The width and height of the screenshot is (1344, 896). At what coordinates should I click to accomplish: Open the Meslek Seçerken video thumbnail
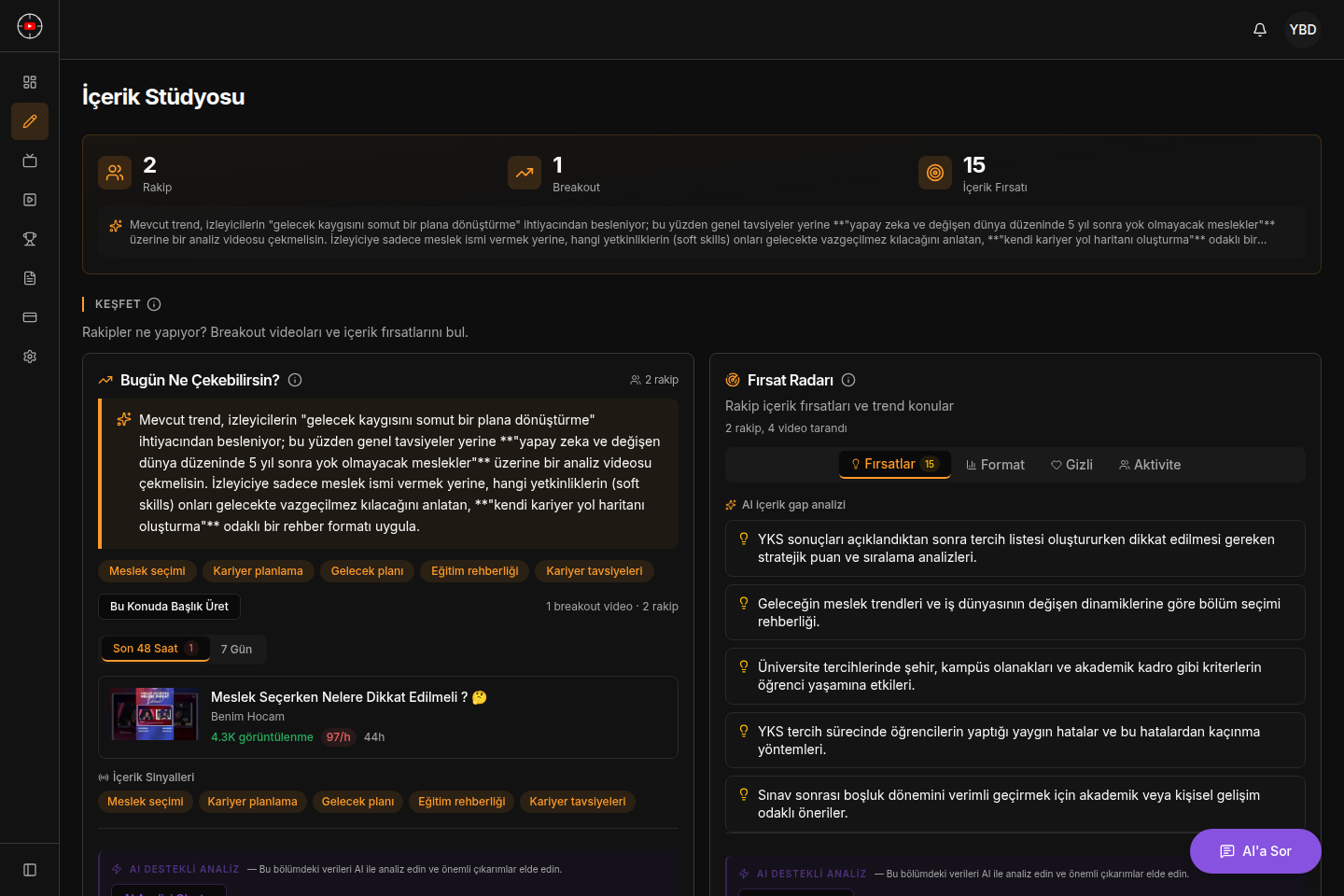tap(155, 715)
